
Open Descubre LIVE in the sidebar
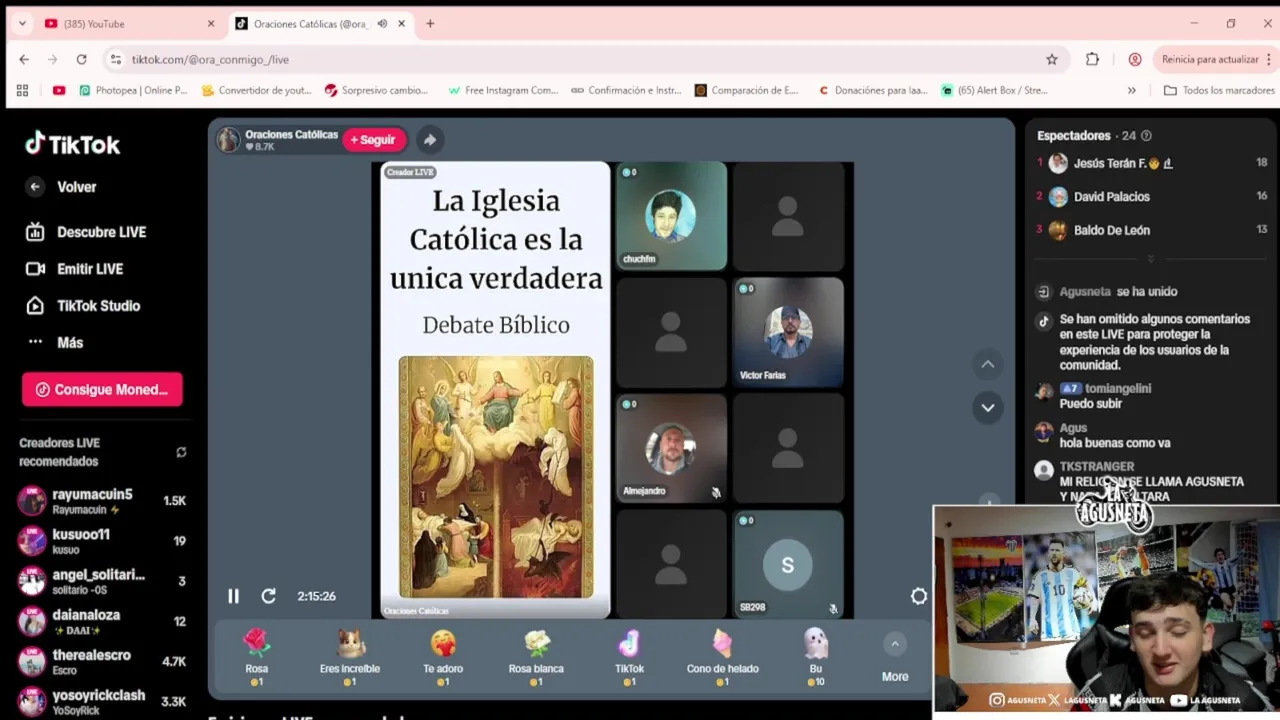tap(86, 232)
